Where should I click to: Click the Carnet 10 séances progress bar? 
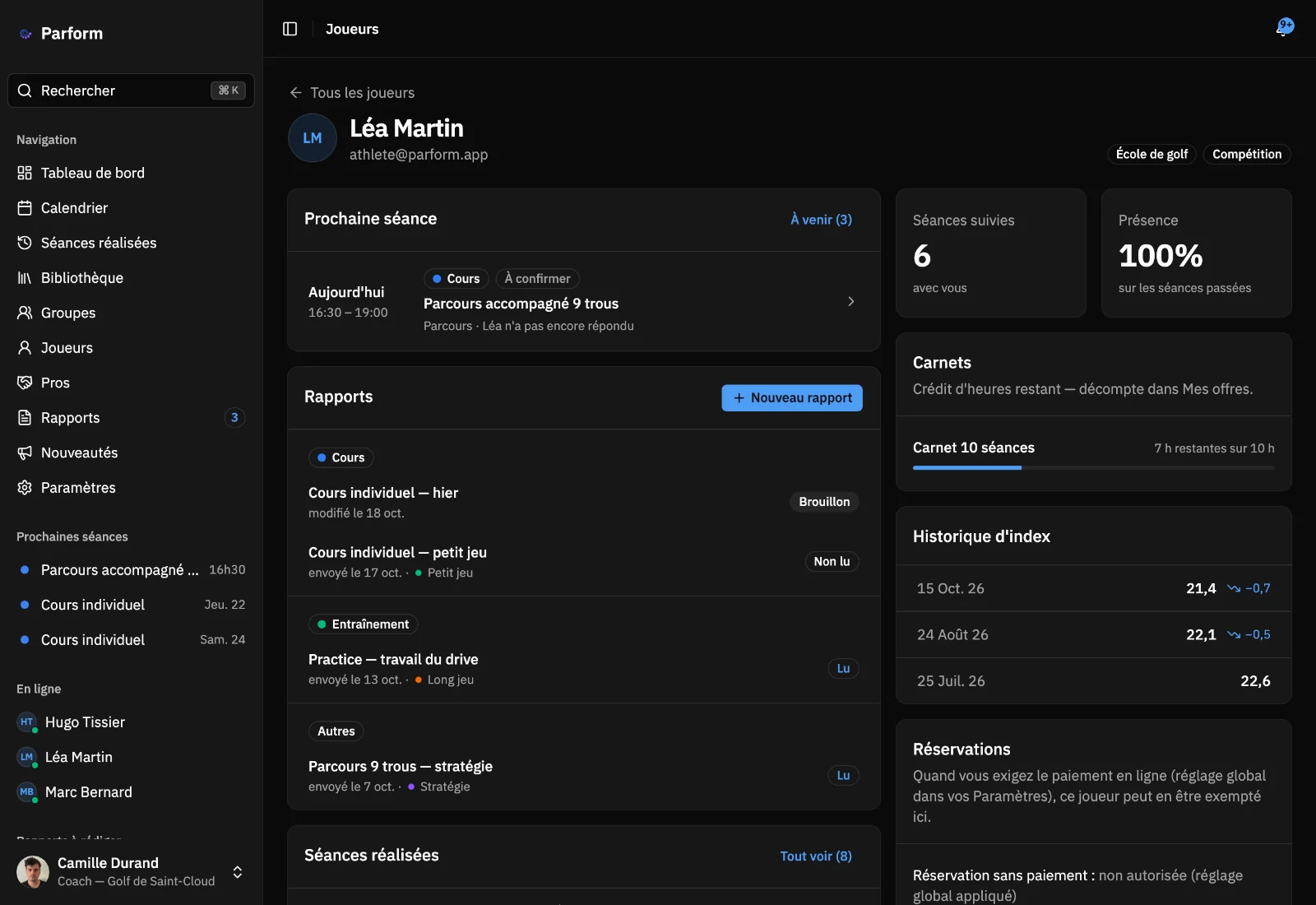click(x=1094, y=467)
